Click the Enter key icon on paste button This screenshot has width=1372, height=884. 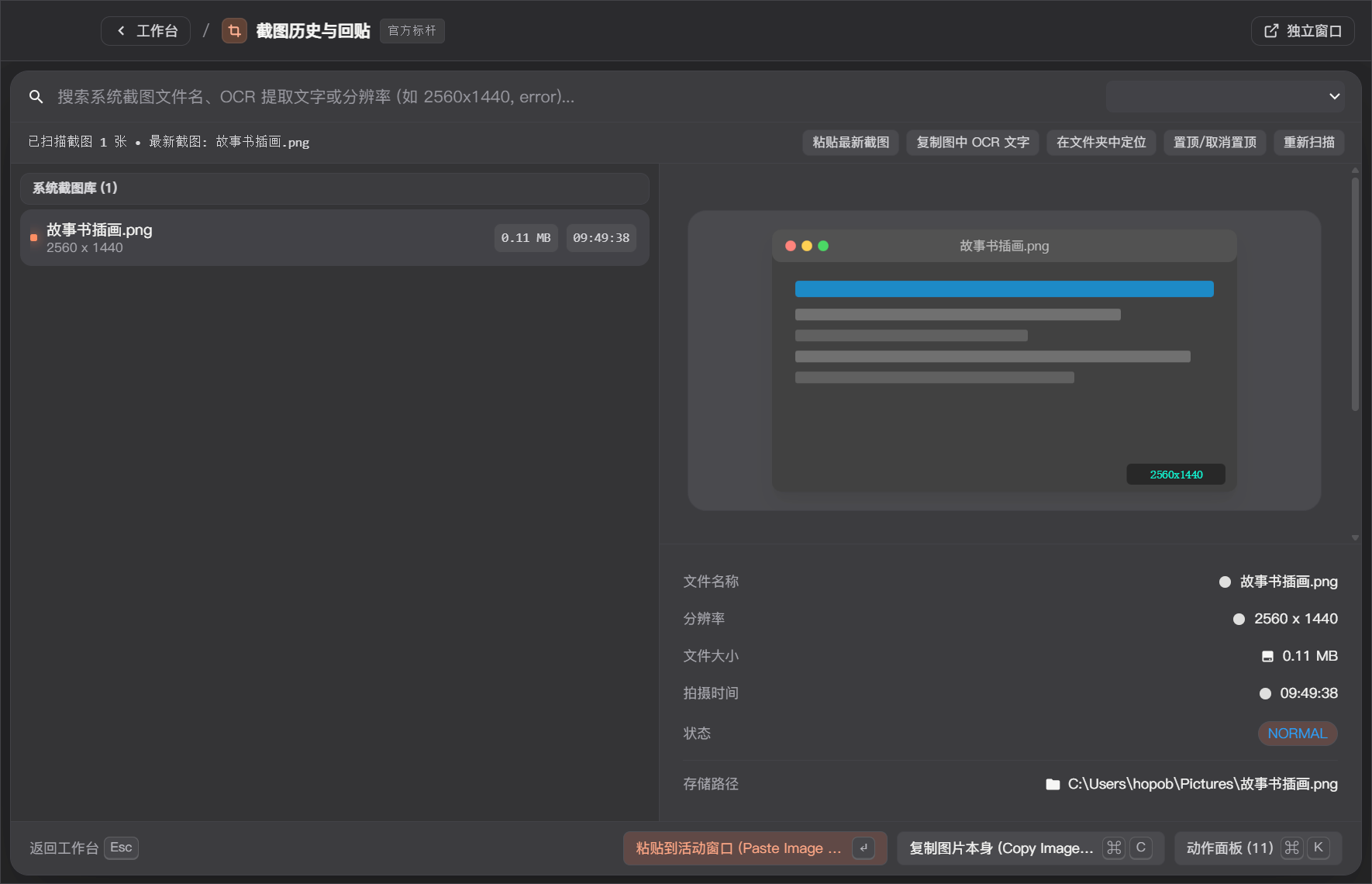(x=864, y=848)
